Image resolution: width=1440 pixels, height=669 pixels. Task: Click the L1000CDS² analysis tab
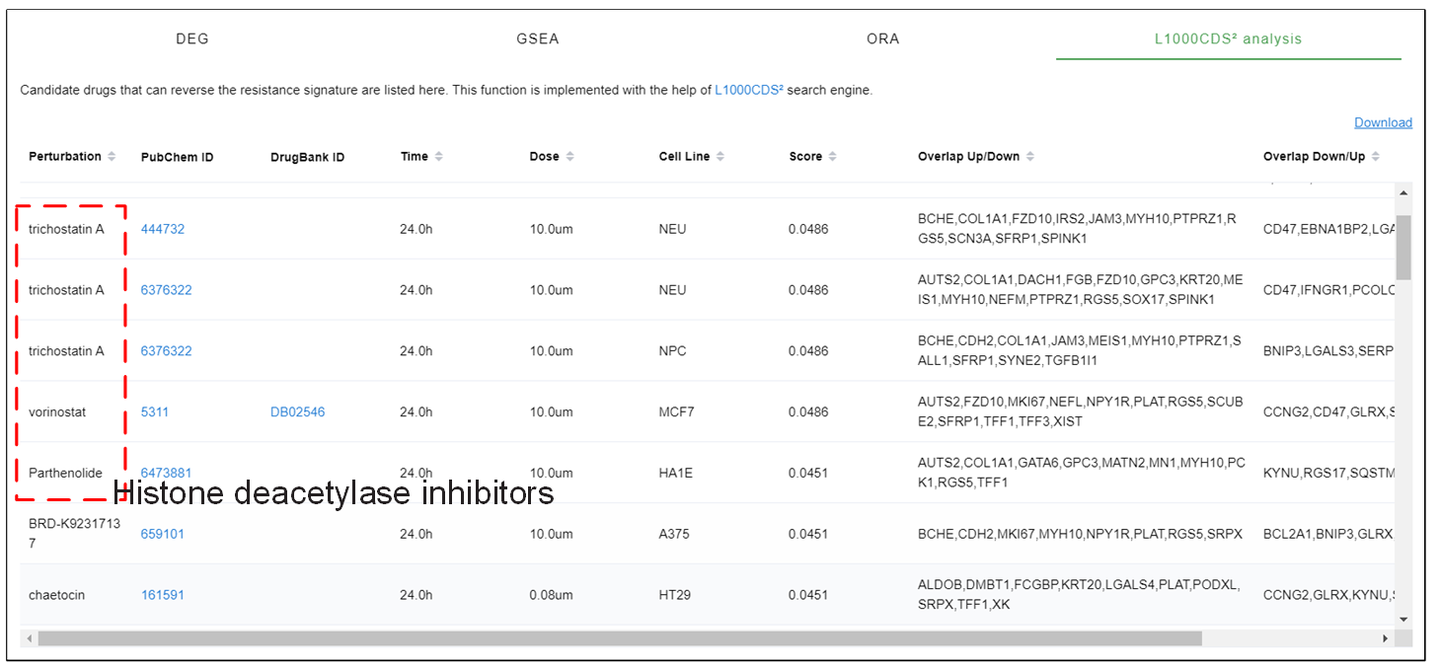(x=1228, y=39)
